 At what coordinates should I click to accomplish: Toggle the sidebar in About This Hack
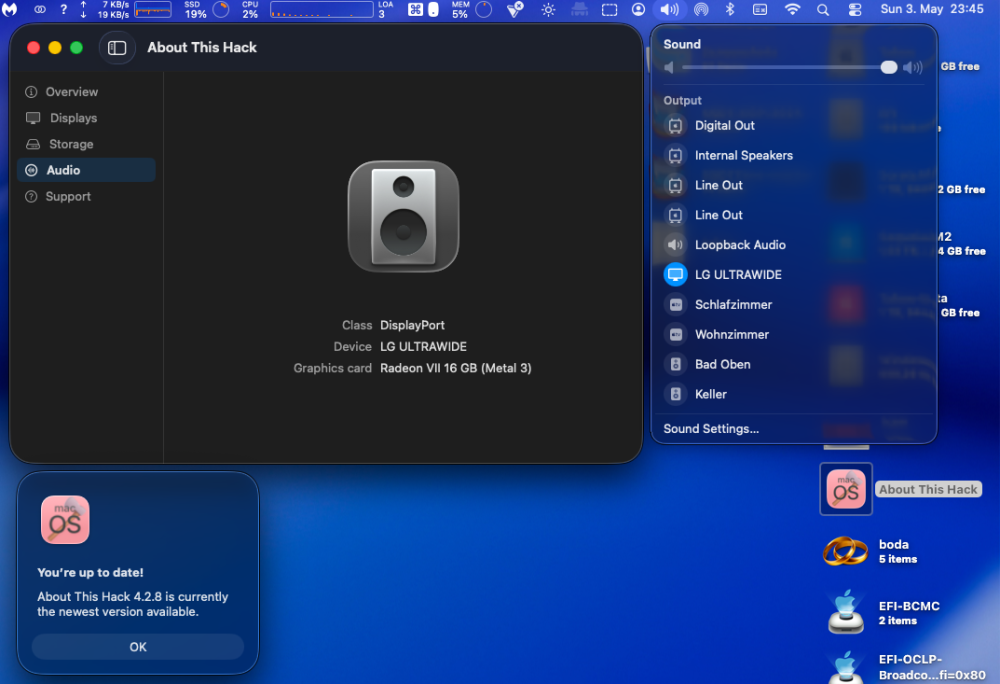click(x=117, y=48)
